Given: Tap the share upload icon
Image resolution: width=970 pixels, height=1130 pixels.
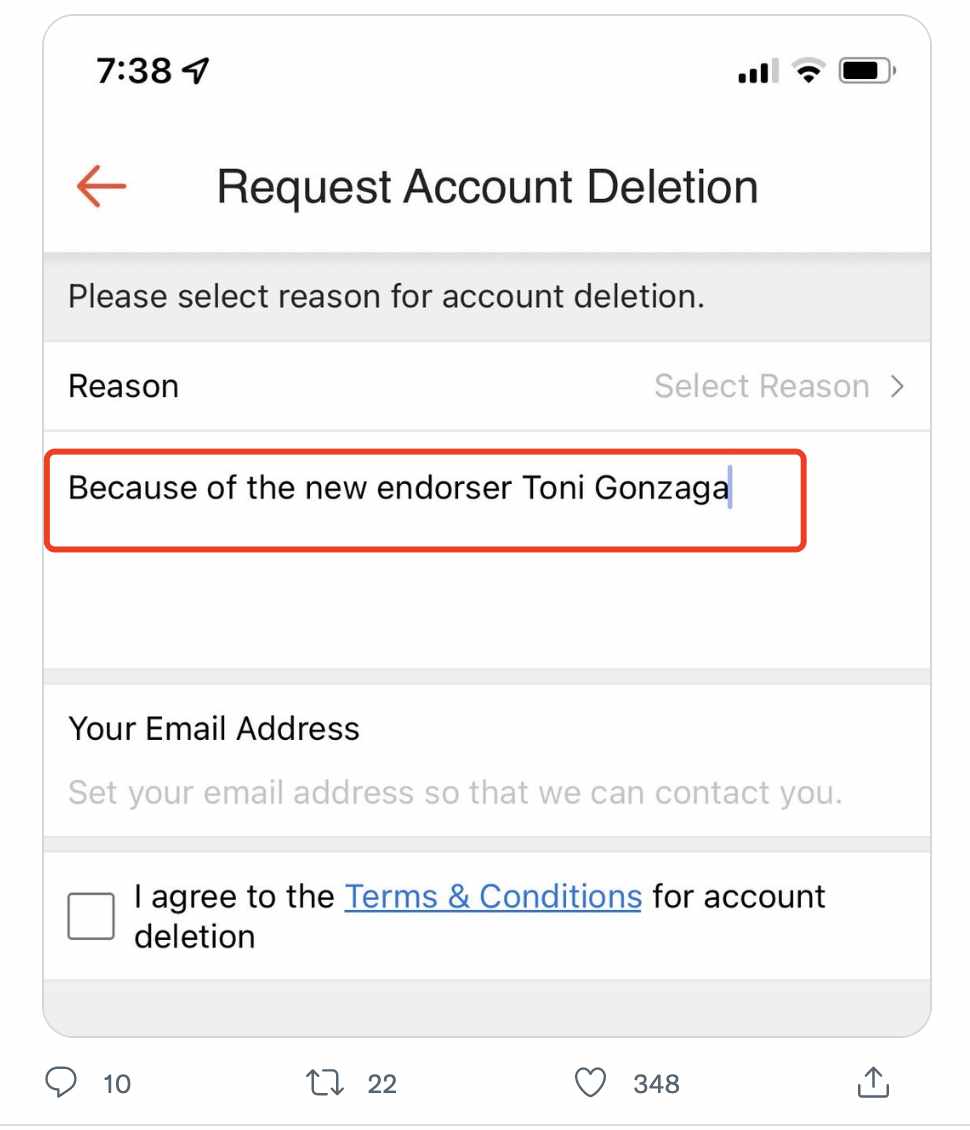Looking at the screenshot, I should 873,1082.
